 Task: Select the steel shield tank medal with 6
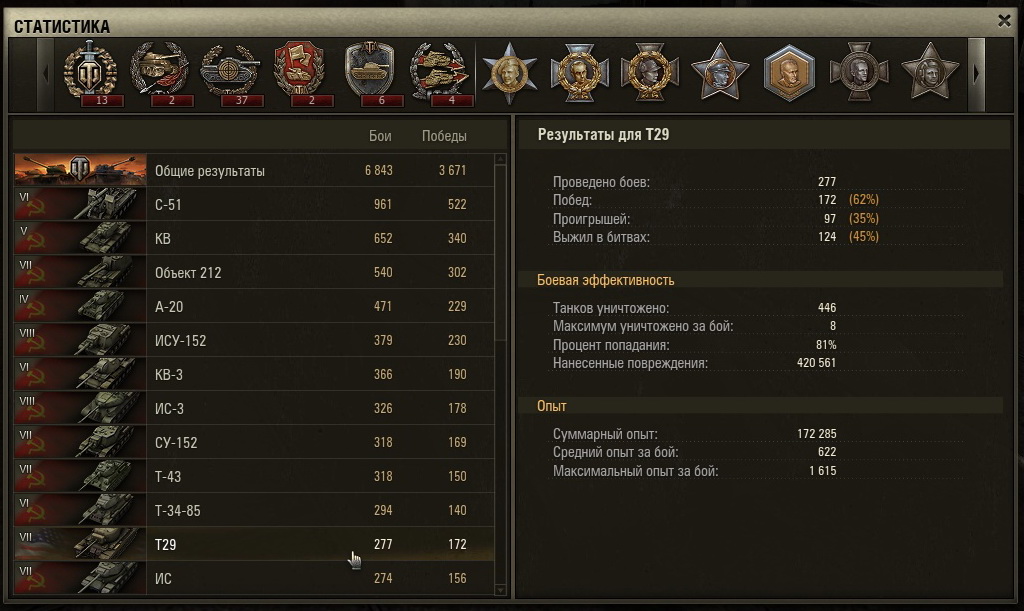[x=370, y=74]
